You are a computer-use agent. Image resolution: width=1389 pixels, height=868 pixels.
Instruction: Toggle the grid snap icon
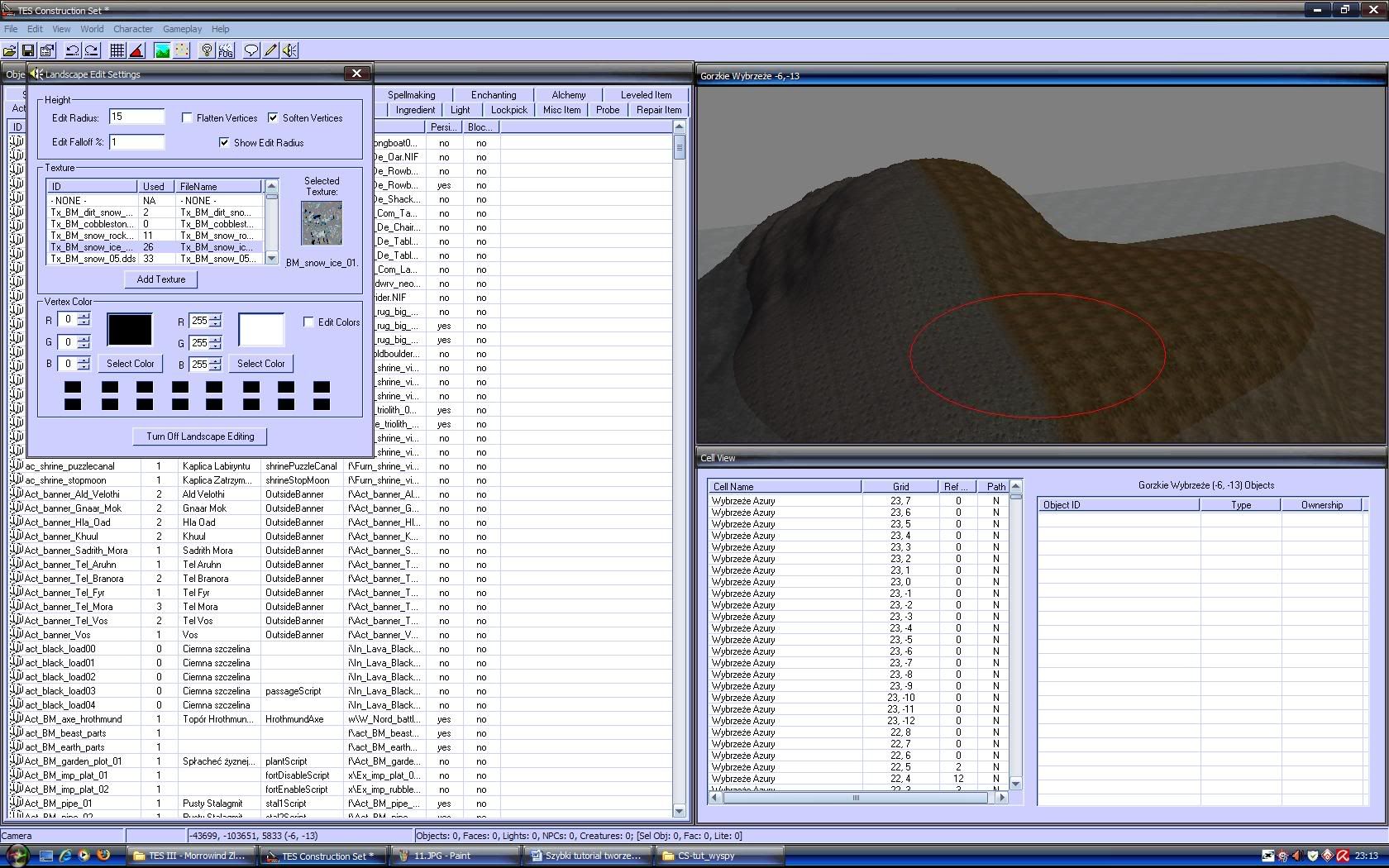117,50
